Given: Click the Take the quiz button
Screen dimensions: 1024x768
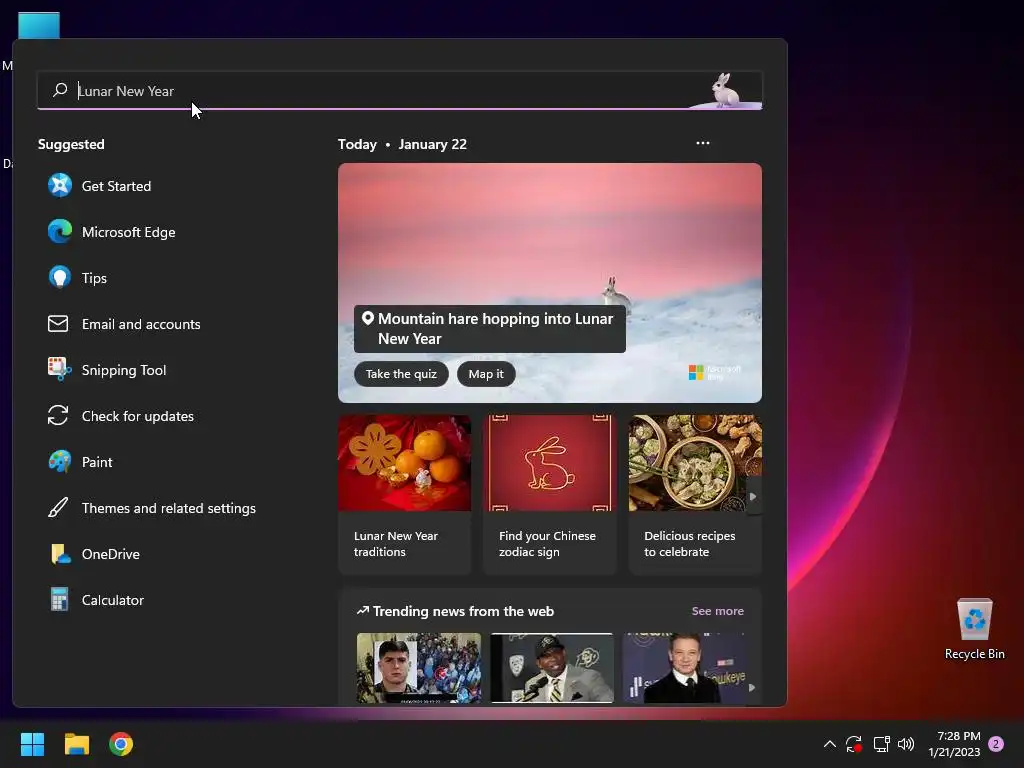Looking at the screenshot, I should click(401, 374).
